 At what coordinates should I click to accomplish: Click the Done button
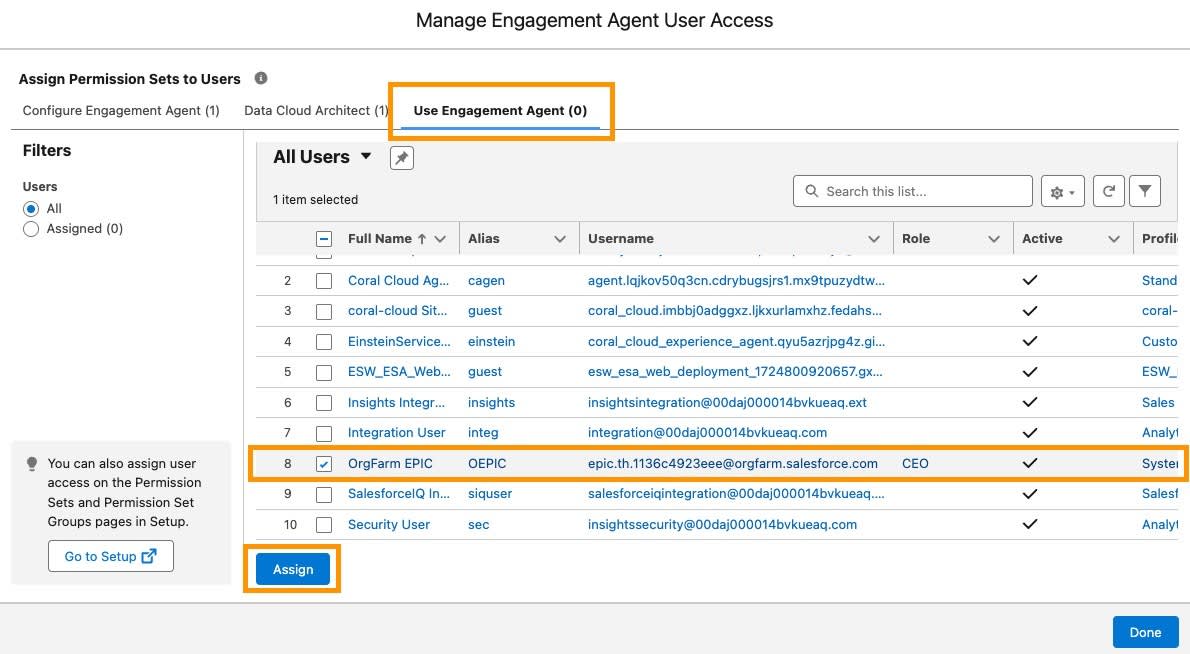(x=1145, y=632)
